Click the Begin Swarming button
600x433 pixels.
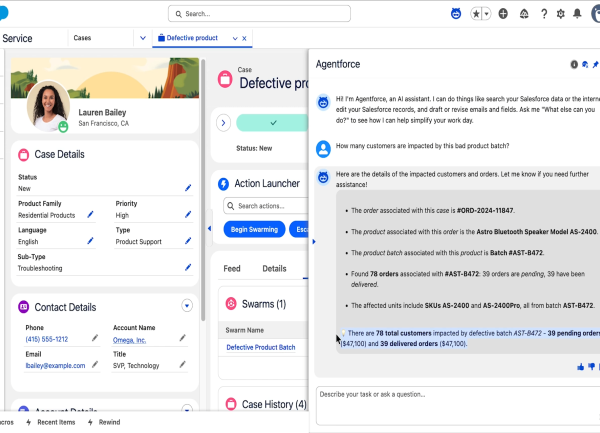pos(254,230)
